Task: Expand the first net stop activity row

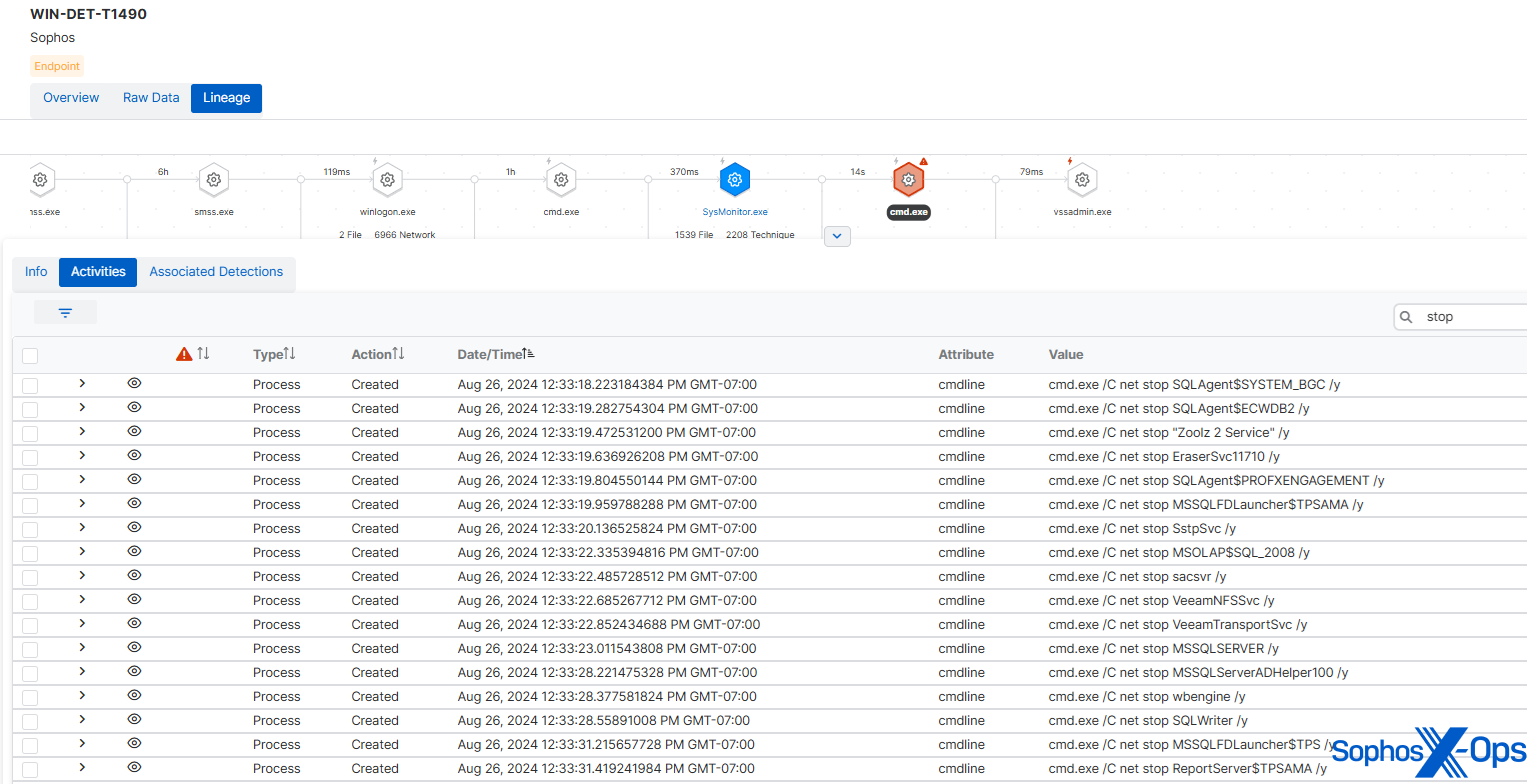Action: (x=82, y=384)
